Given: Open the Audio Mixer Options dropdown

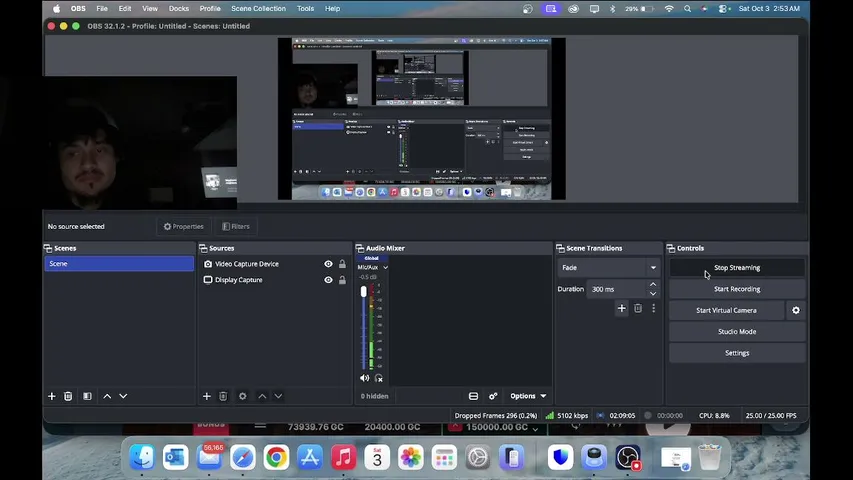Looking at the screenshot, I should click(x=528, y=396).
